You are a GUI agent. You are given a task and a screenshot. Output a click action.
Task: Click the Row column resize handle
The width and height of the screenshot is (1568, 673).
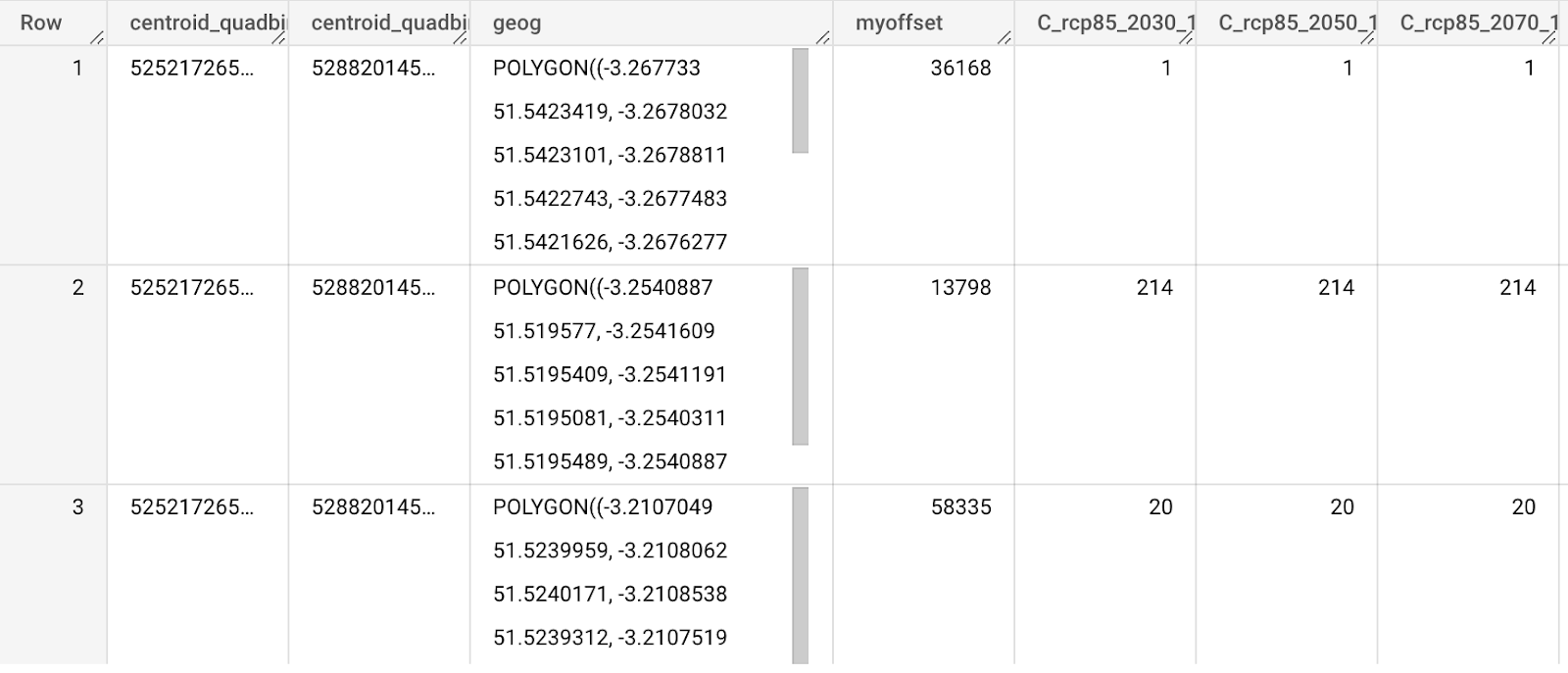96,38
